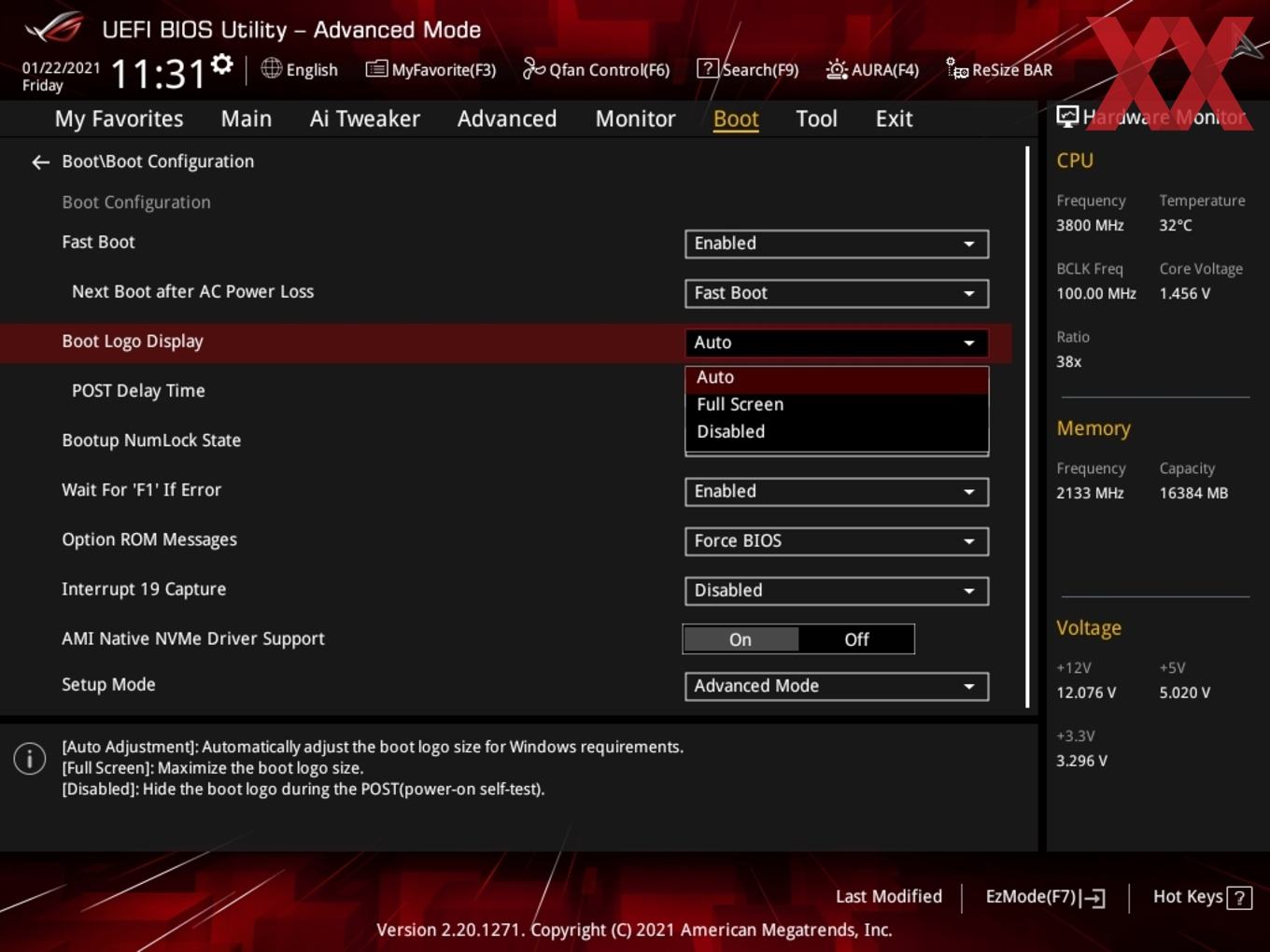
Task: Open the Tool tab
Action: pos(817,119)
